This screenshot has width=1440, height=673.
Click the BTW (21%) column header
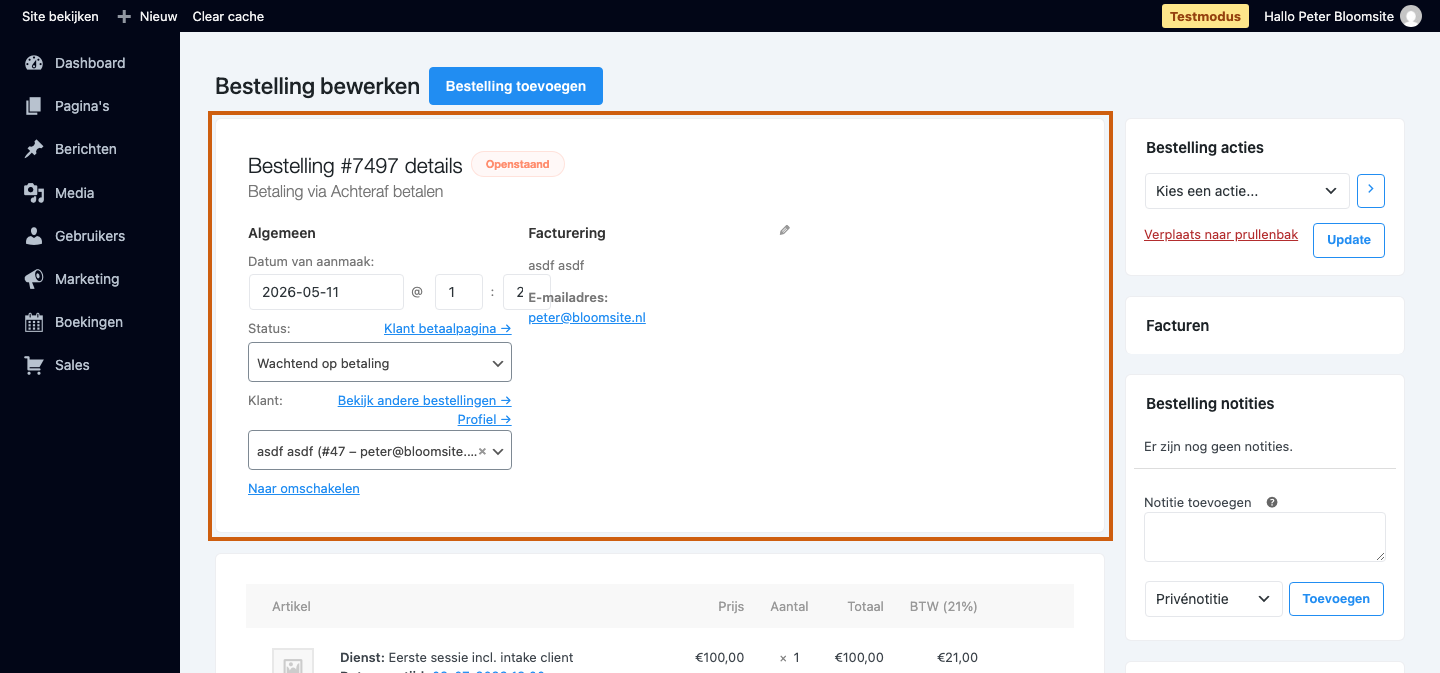943,606
